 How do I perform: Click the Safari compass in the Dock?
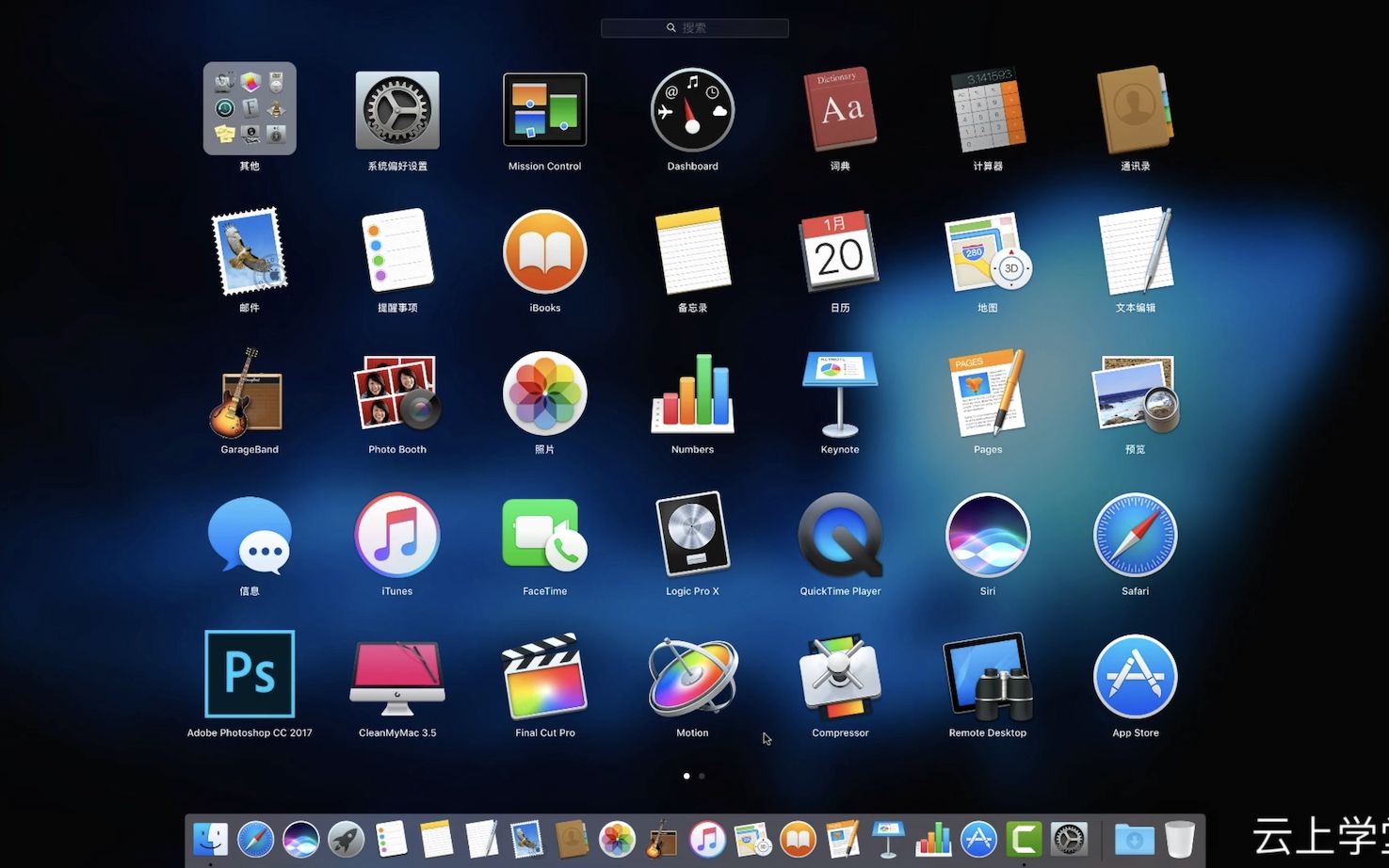tap(255, 839)
